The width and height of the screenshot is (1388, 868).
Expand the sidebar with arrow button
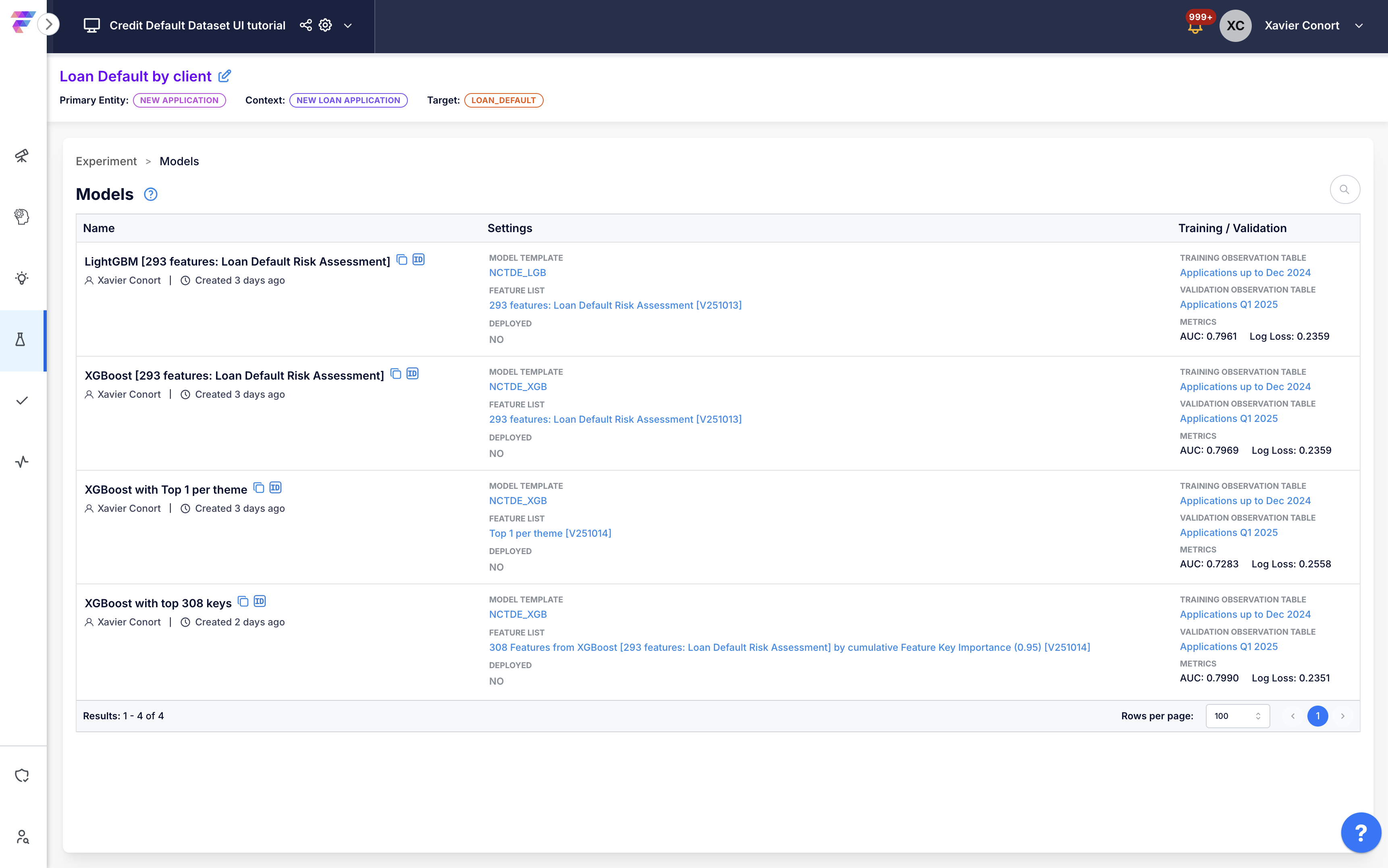pyautogui.click(x=49, y=24)
